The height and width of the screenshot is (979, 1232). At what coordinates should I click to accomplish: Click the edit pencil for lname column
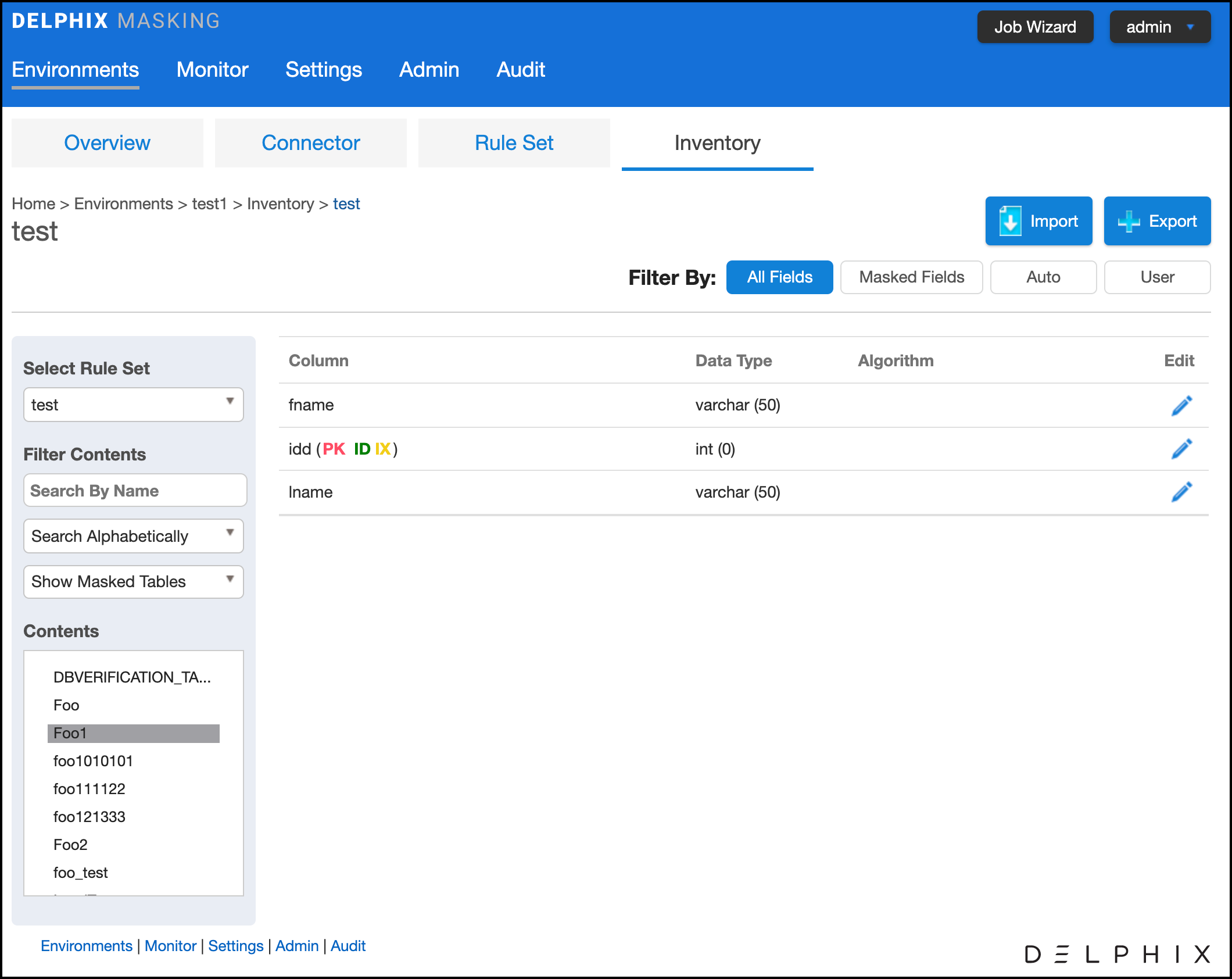[x=1181, y=492]
